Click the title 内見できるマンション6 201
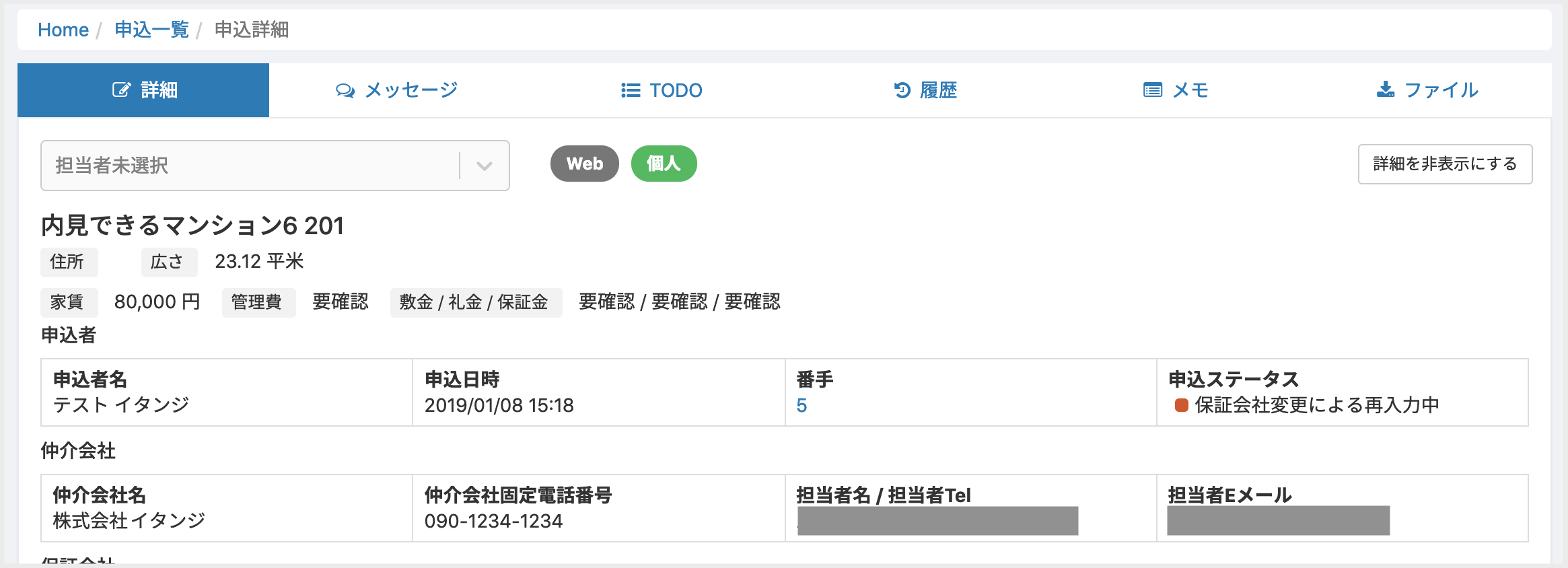The width and height of the screenshot is (1568, 568). pos(192,225)
